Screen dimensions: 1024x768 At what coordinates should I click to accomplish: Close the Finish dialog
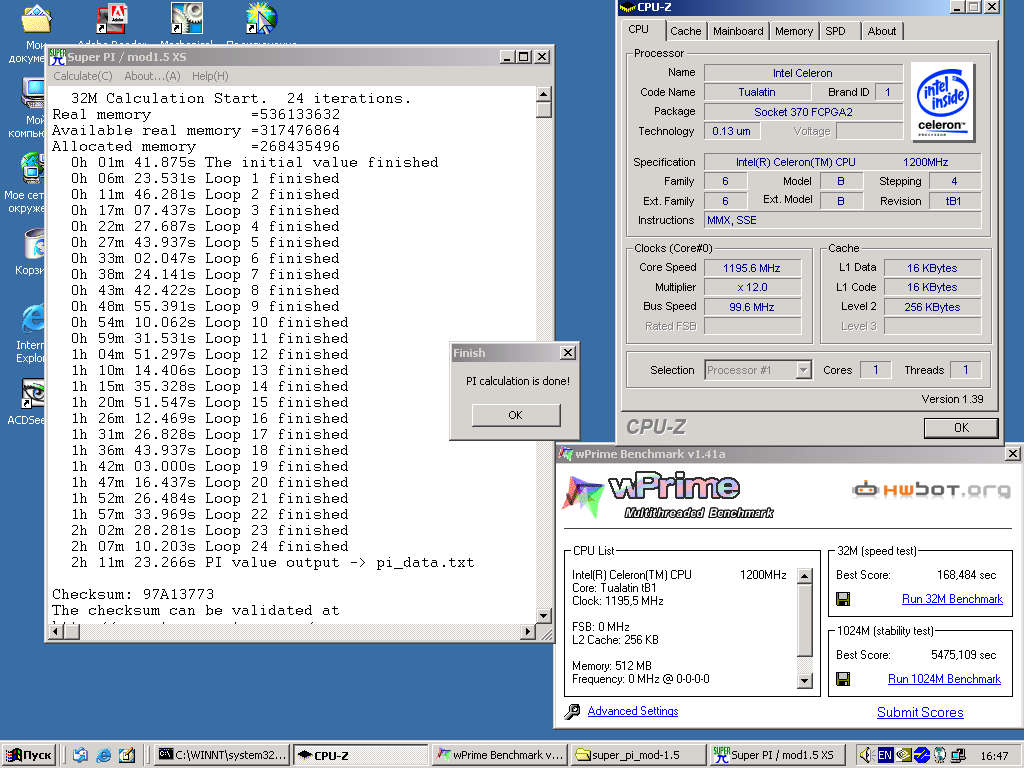568,353
